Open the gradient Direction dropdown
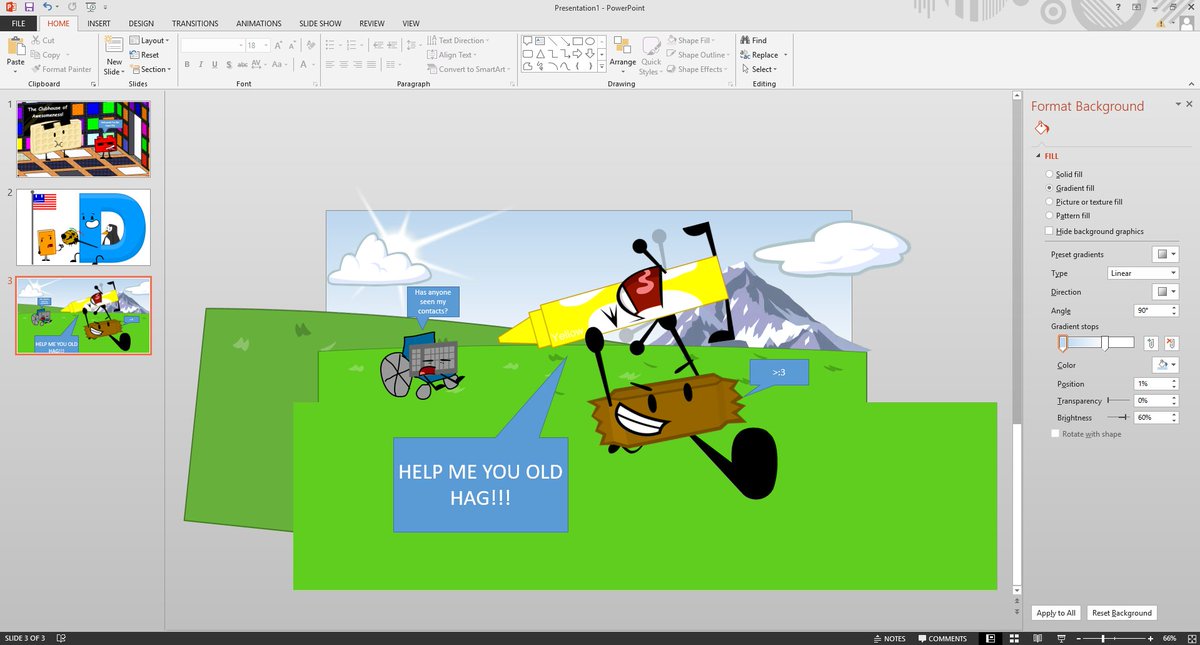 [x=1165, y=292]
